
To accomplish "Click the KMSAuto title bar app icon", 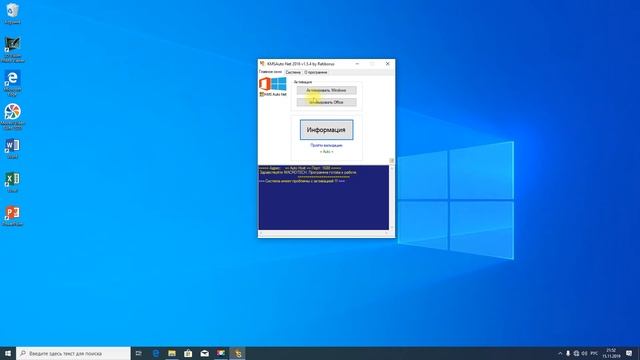I will [x=262, y=64].
